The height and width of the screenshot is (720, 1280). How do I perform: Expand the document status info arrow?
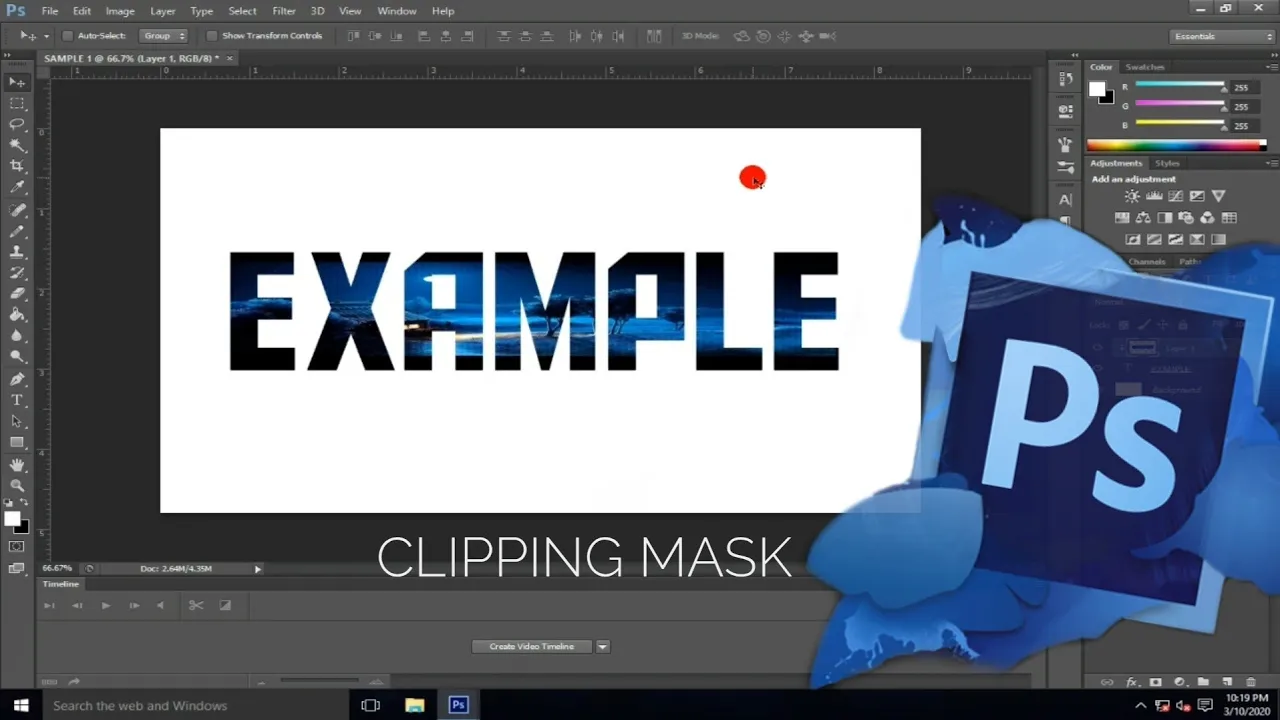257,569
